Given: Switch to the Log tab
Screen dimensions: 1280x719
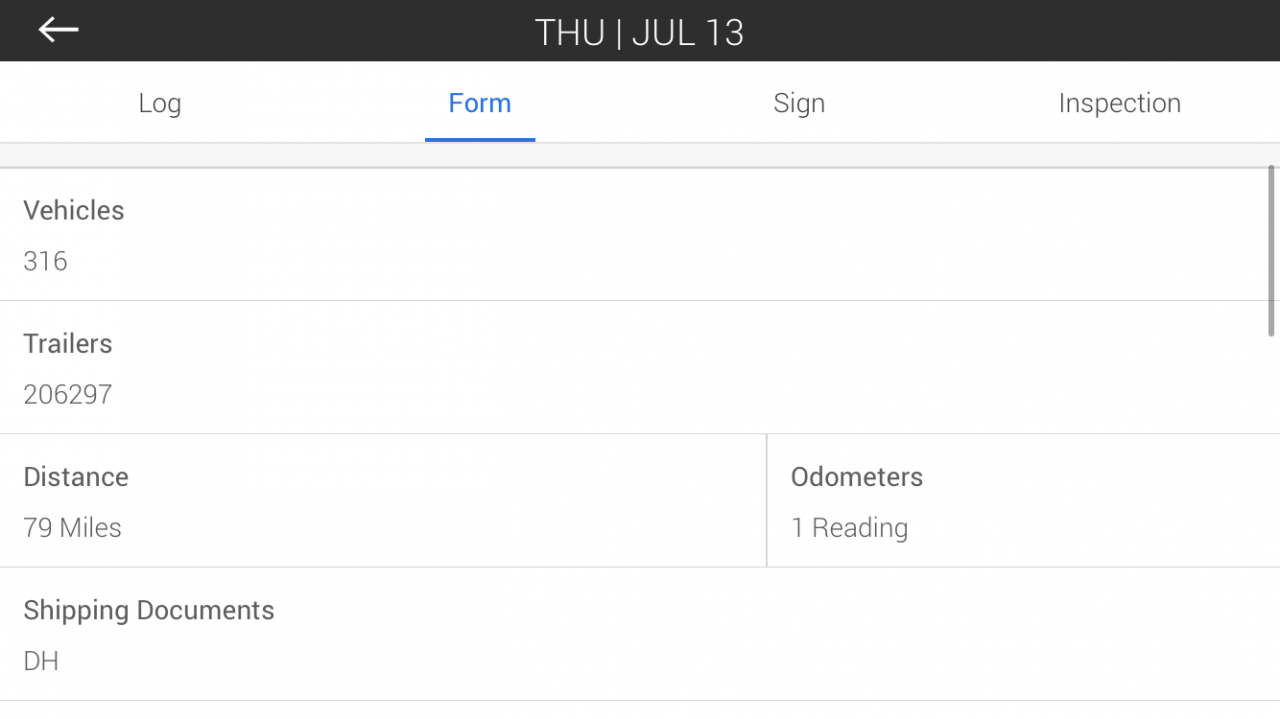Looking at the screenshot, I should 160,103.
